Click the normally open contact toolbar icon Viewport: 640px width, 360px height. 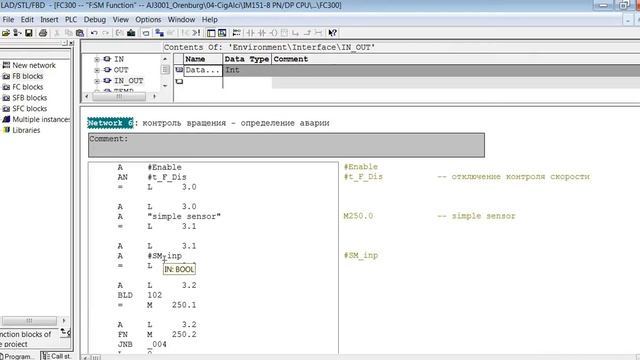250,33
